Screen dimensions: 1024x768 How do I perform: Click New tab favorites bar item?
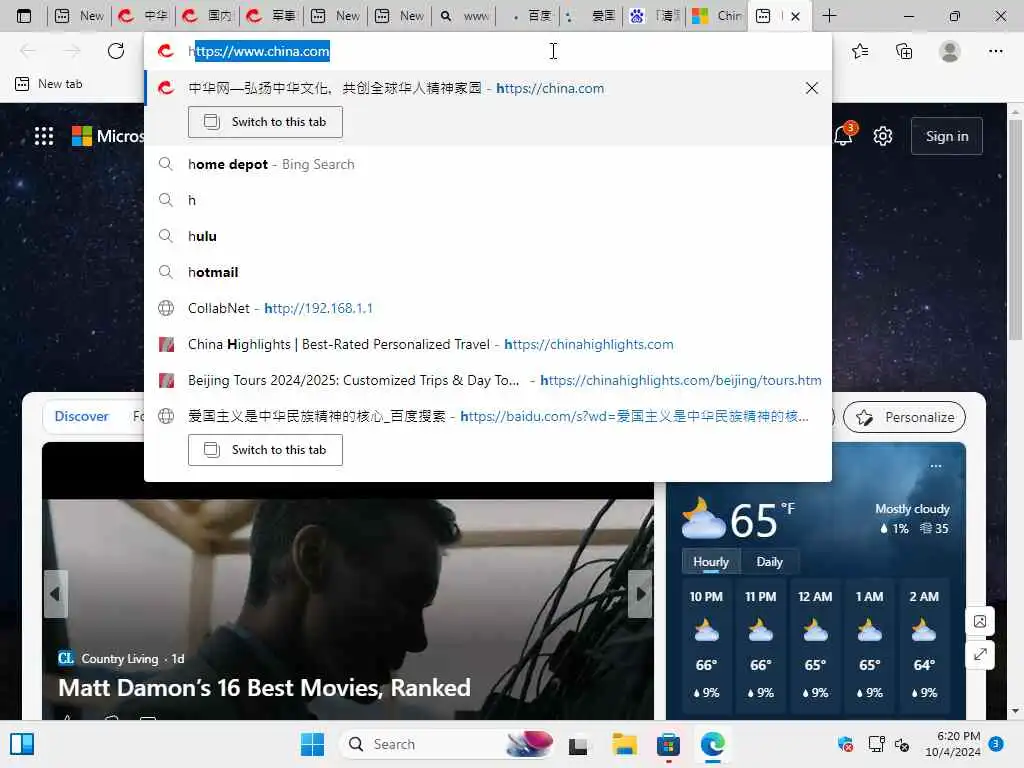[49, 84]
